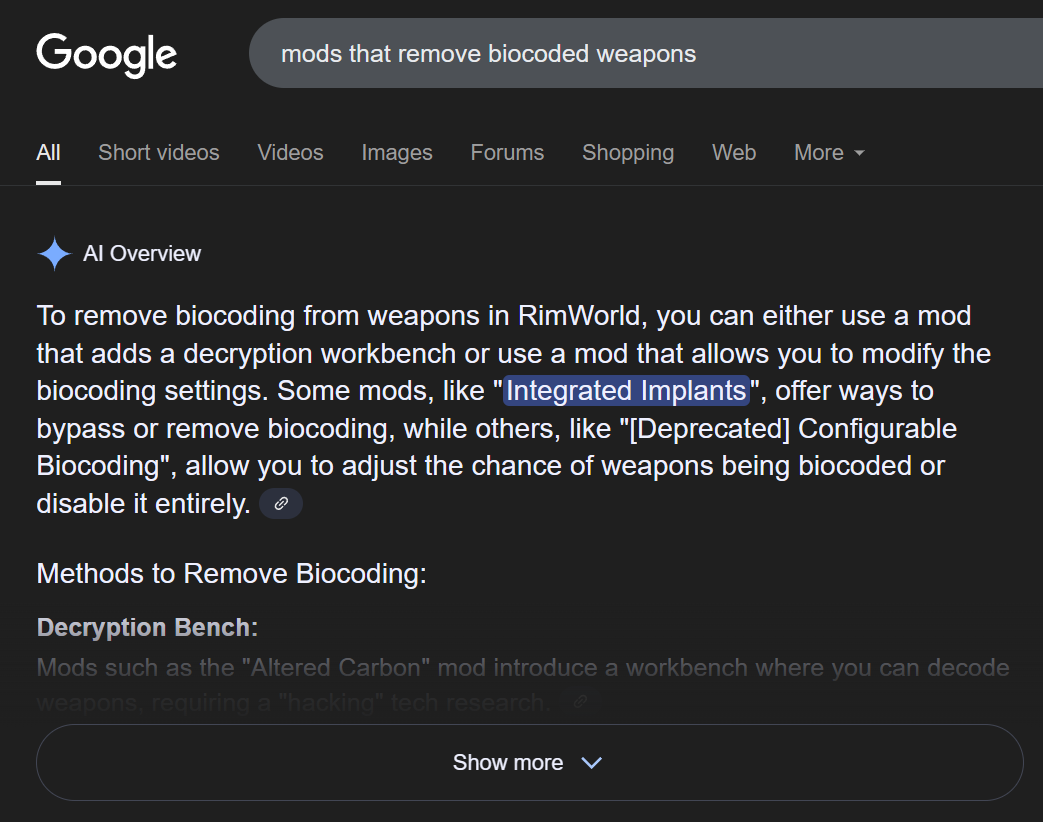Expand the More search filters dropdown
Image resolution: width=1043 pixels, height=822 pixels.
[x=829, y=152]
